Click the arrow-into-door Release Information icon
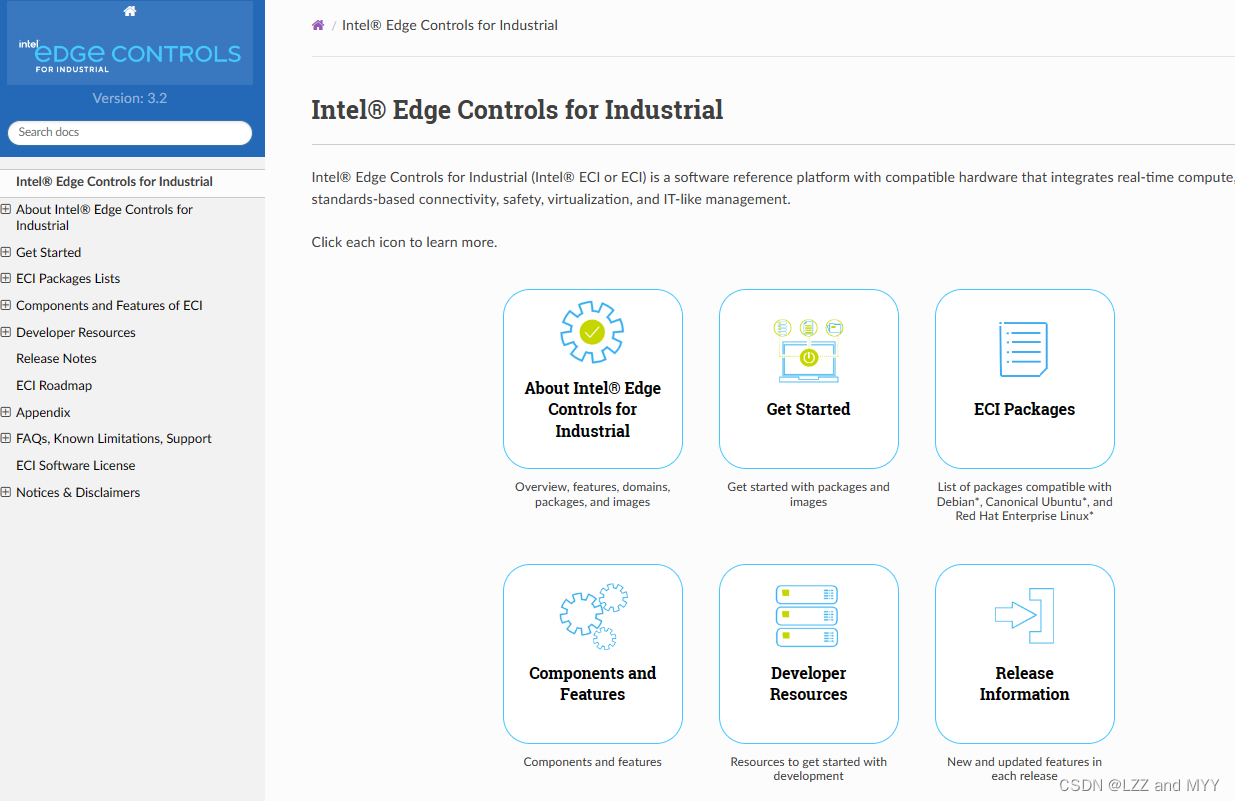Image resolution: width=1235 pixels, height=801 pixels. pos(1024,616)
